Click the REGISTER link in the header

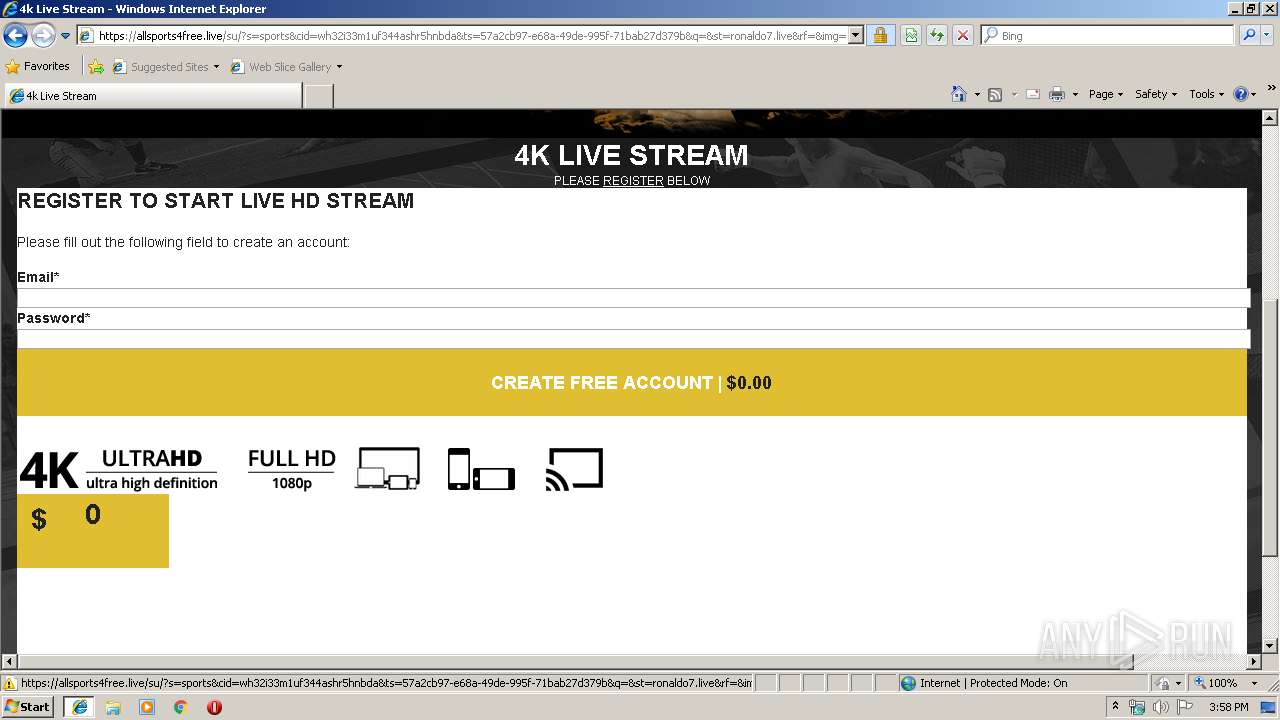tap(633, 181)
